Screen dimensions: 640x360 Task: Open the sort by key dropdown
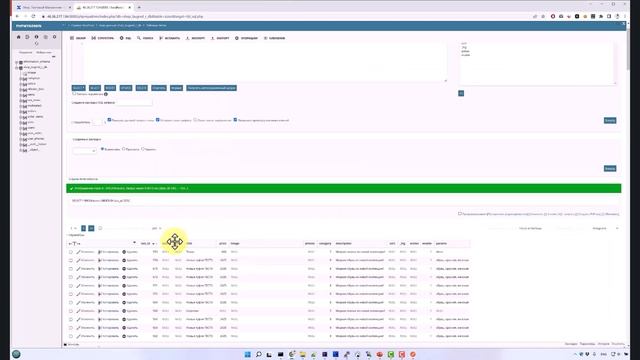coord(605,228)
